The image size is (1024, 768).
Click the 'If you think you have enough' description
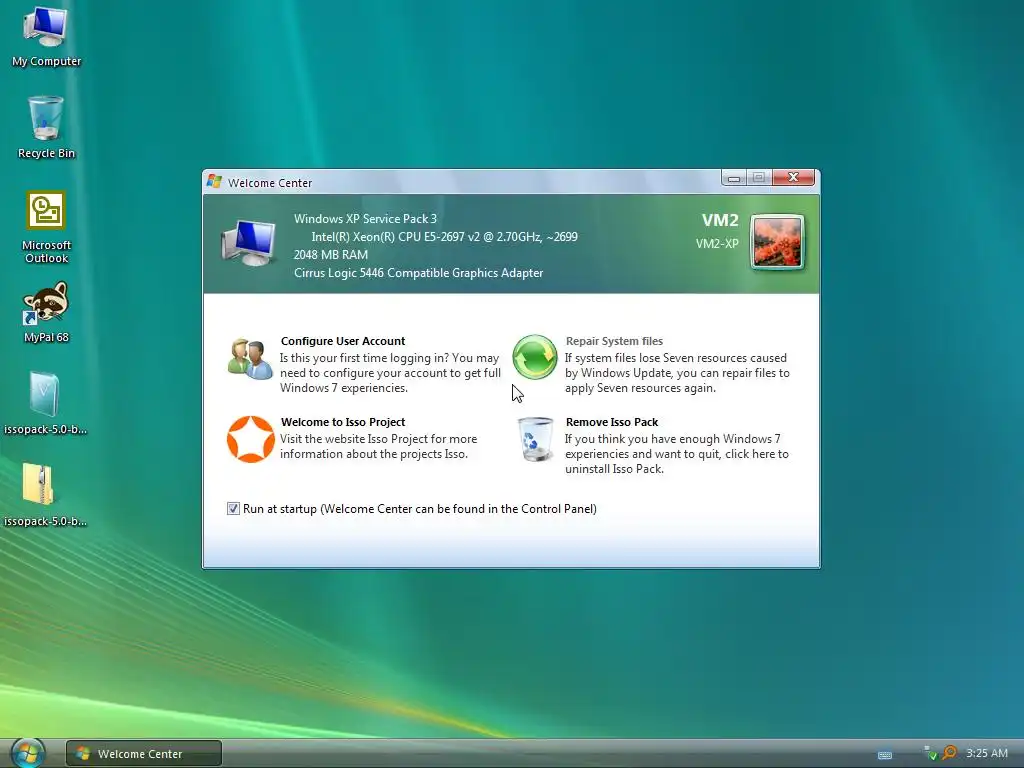(x=677, y=454)
